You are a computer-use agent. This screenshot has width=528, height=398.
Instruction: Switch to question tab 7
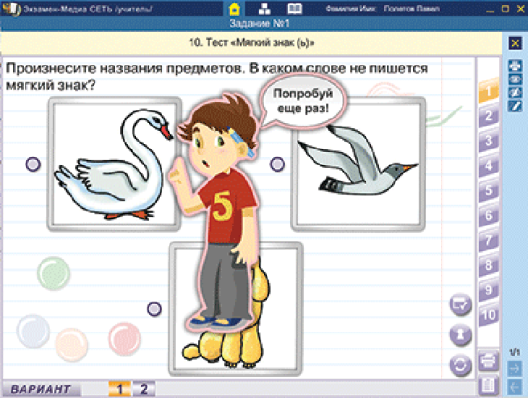pos(489,240)
